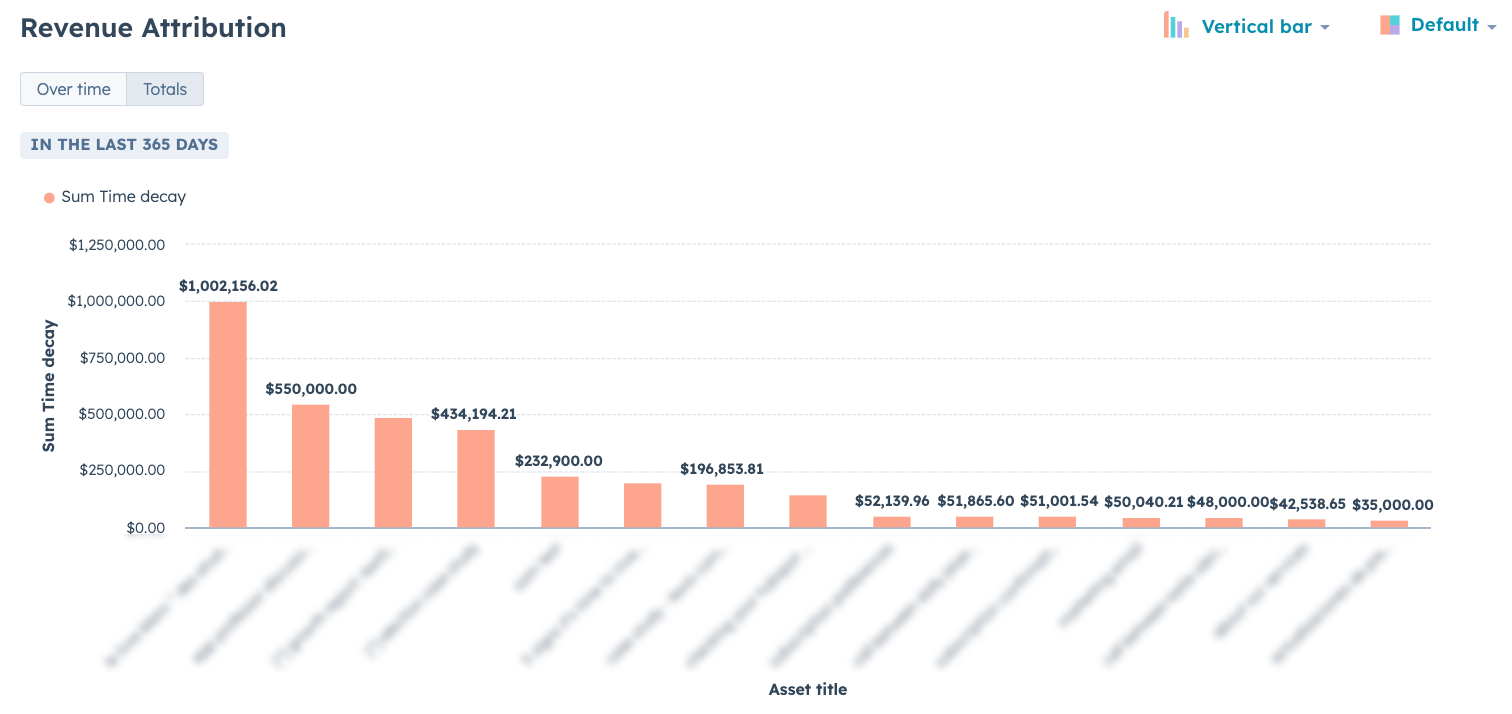Screen dimensions: 1512x714
Task: Click the Asset title x-axis label
Action: click(807, 690)
